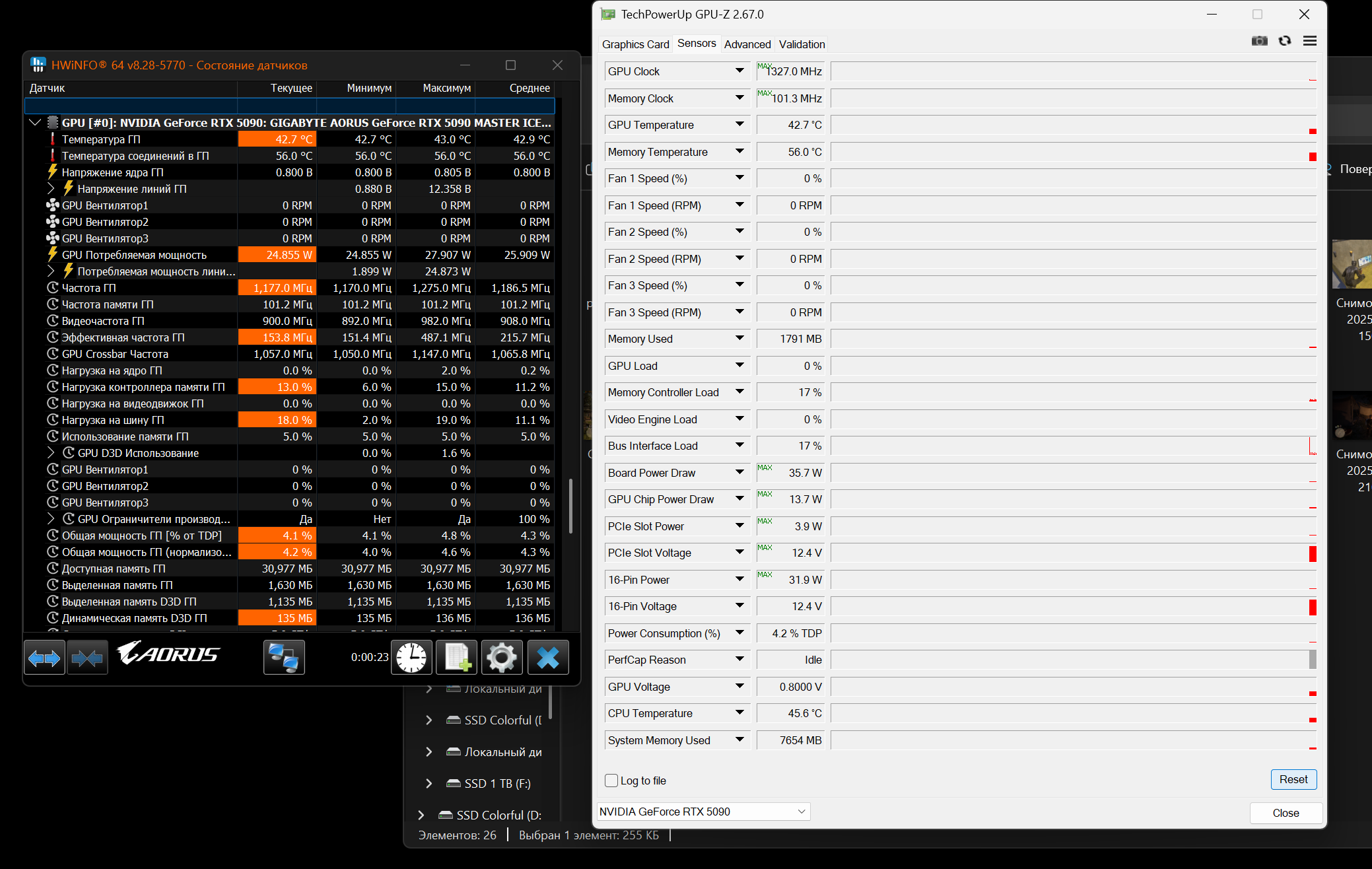Click HWiNFO network monitors icon
Image resolution: width=1372 pixels, height=869 pixels.
284,658
